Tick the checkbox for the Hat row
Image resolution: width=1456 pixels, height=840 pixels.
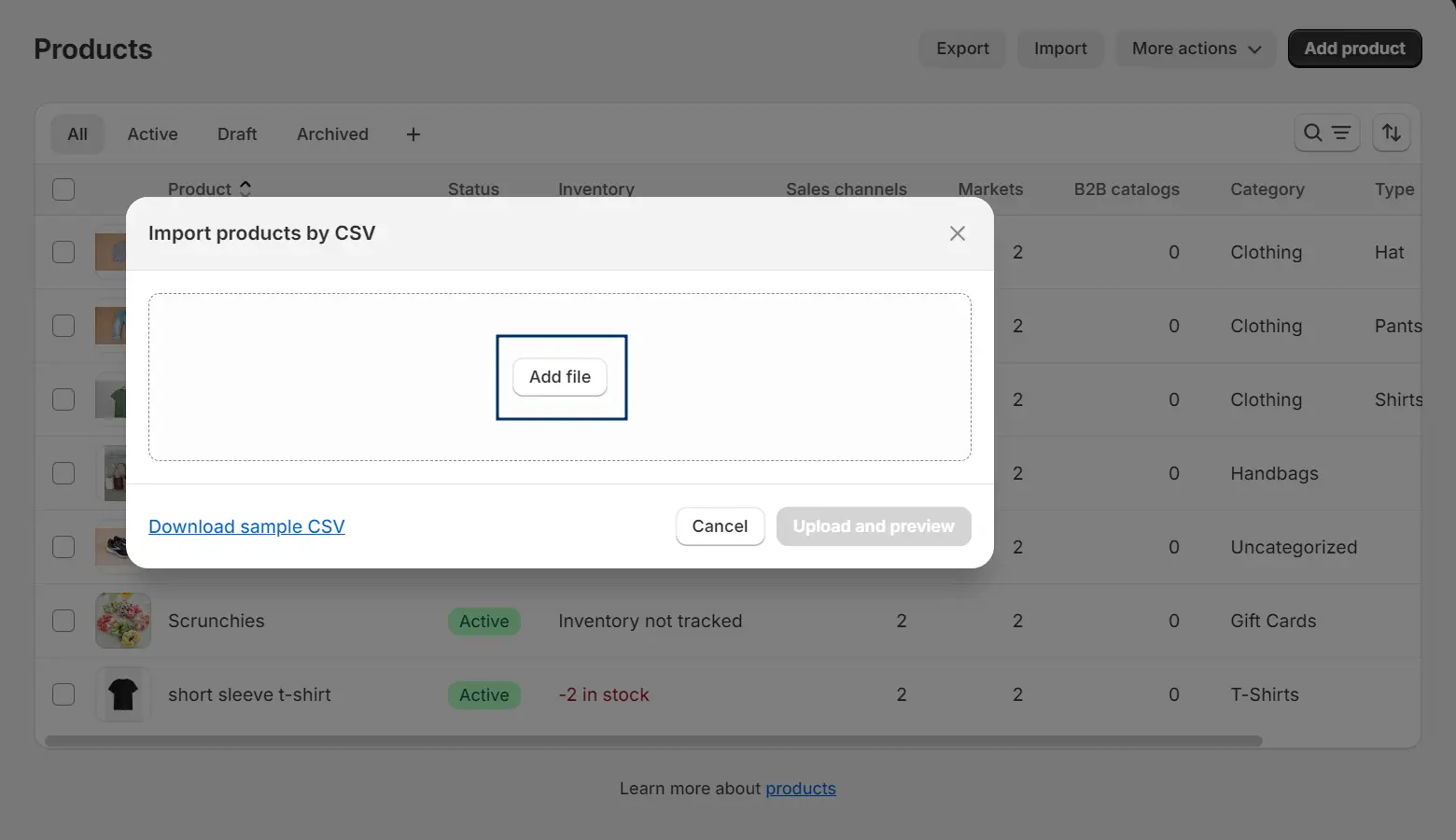pyautogui.click(x=63, y=252)
